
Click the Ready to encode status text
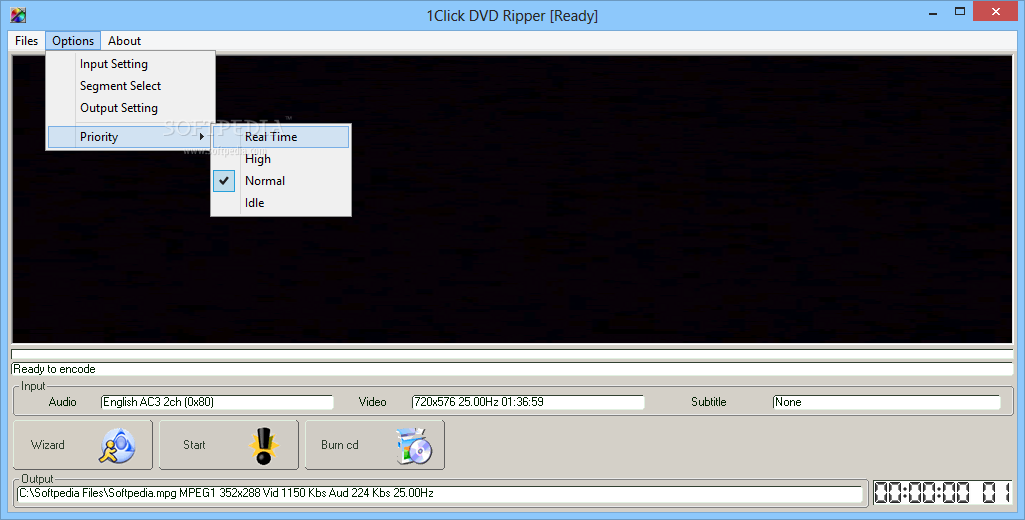[x=54, y=369]
